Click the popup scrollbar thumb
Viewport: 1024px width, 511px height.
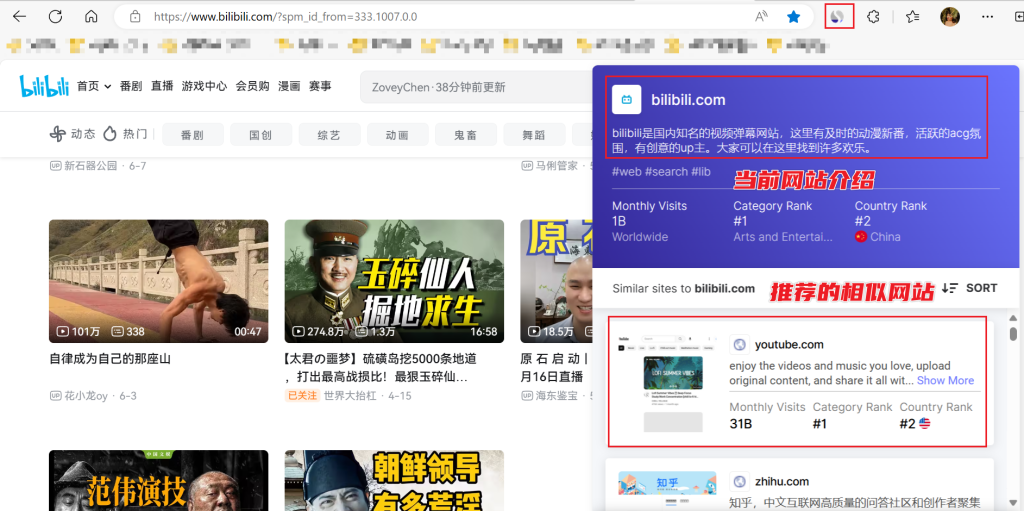coord(1013,334)
